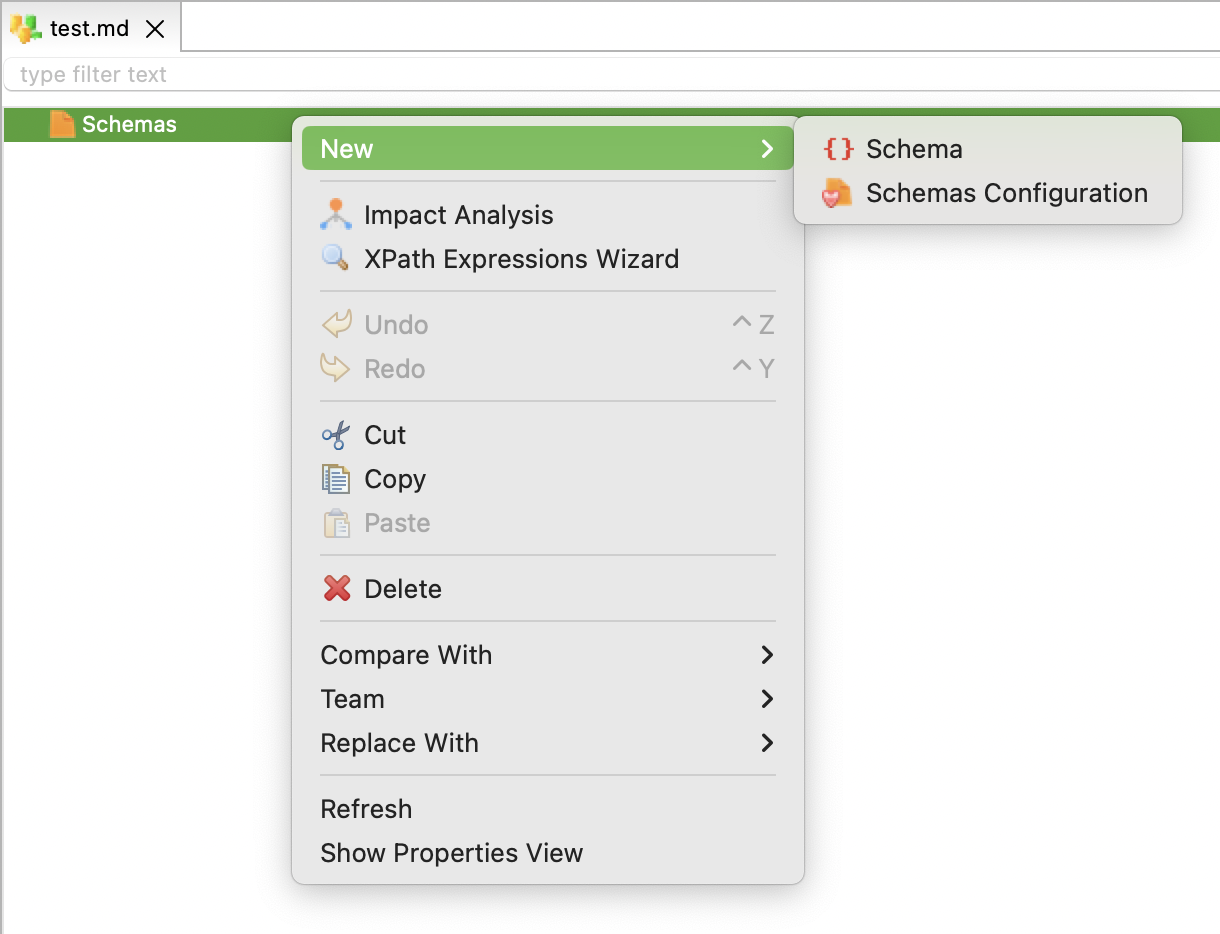Click the Schemas Configuration icon in the submenu
The height and width of the screenshot is (934, 1220).
tap(838, 193)
